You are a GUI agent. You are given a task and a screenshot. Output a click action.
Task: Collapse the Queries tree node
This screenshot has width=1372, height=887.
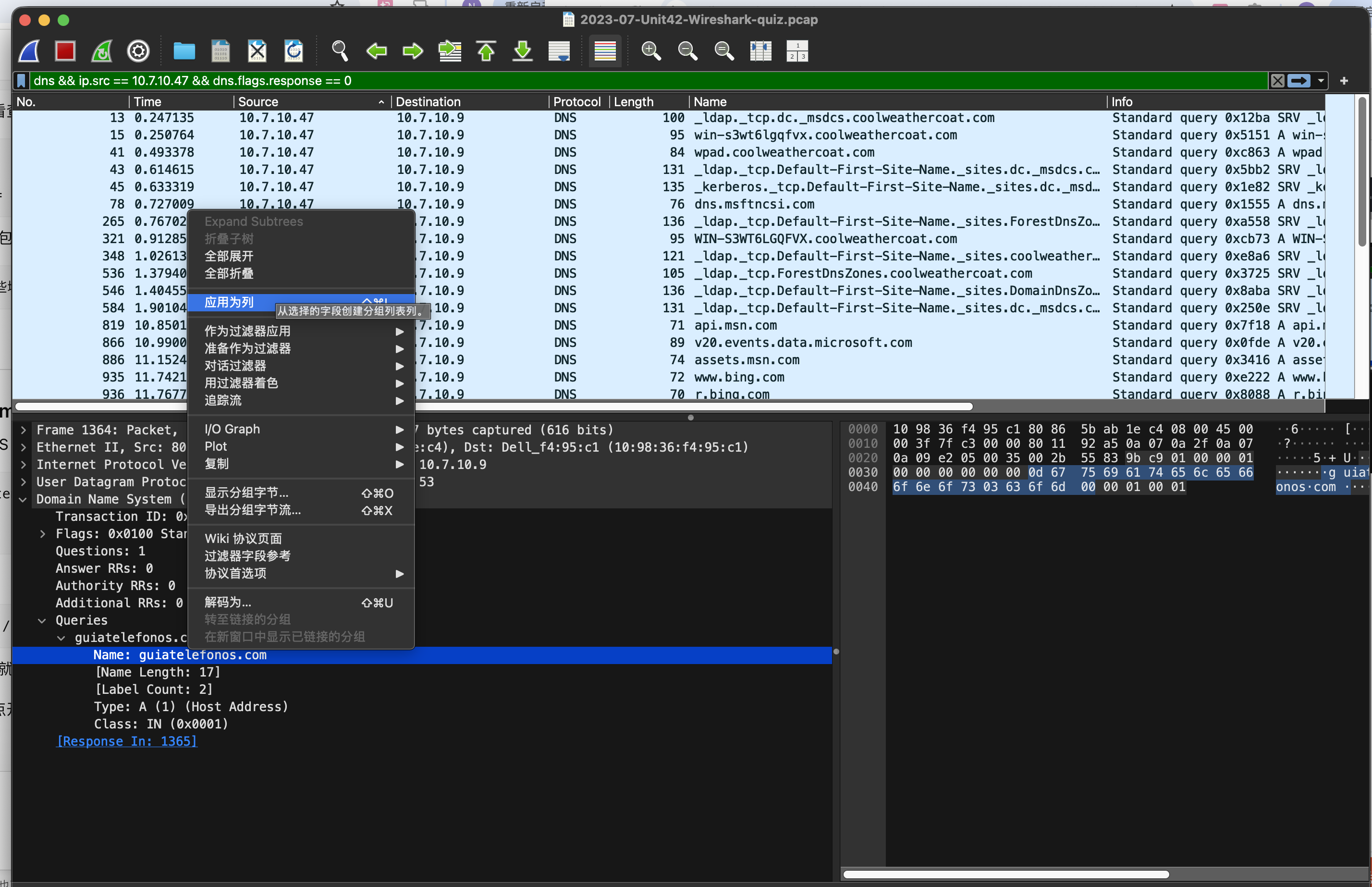tap(42, 620)
